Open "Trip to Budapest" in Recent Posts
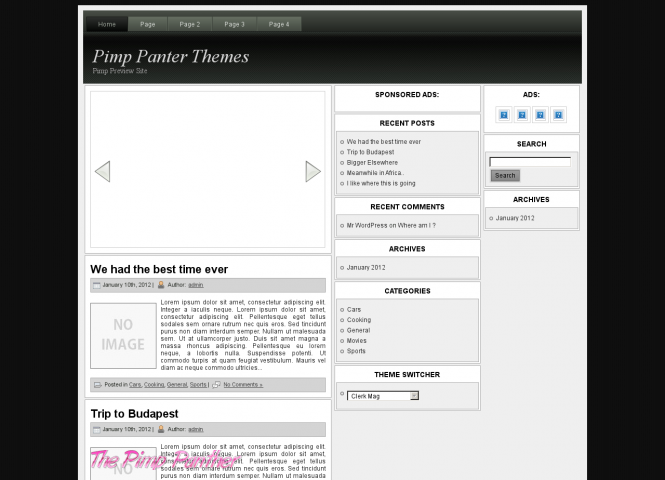Viewport: 665px width, 480px height. pos(370,152)
